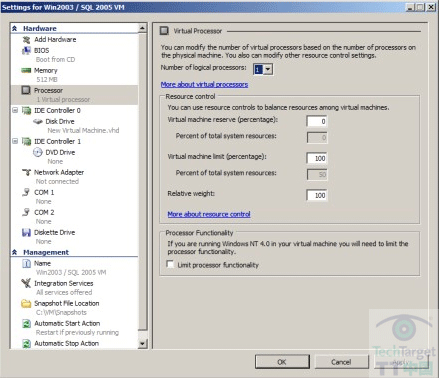Open More about virtual processors link
This screenshot has height=378, width=439.
(x=204, y=84)
